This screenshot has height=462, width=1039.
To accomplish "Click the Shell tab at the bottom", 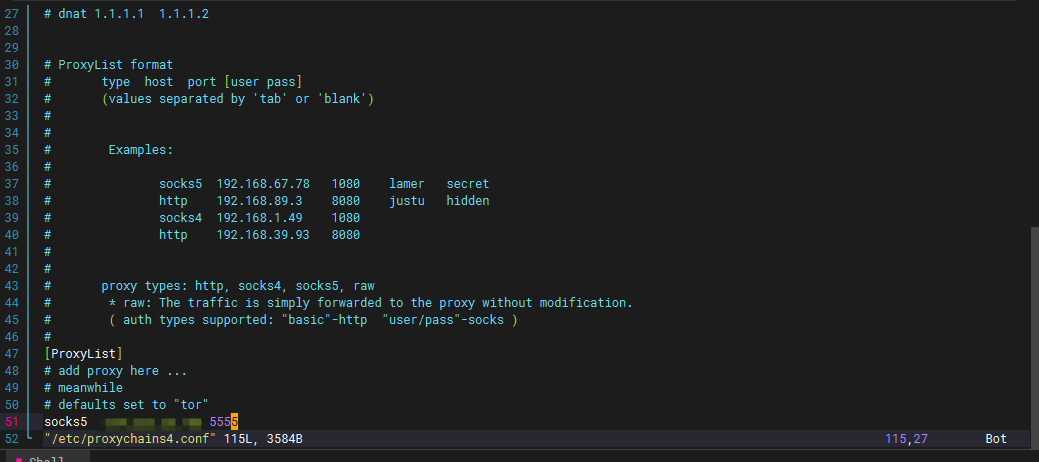I will click(x=45, y=458).
